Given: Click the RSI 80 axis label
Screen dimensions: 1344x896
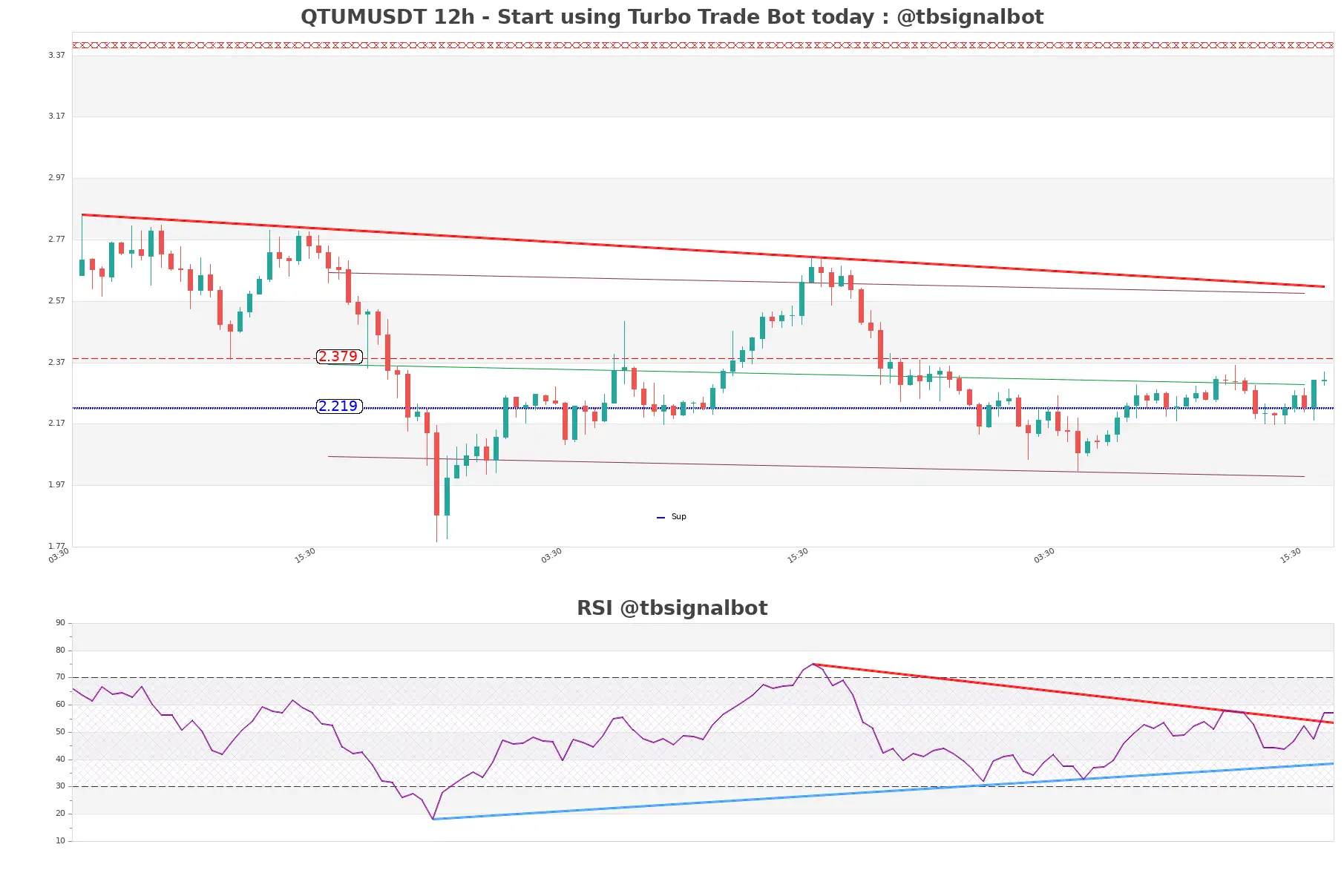Looking at the screenshot, I should (60, 650).
